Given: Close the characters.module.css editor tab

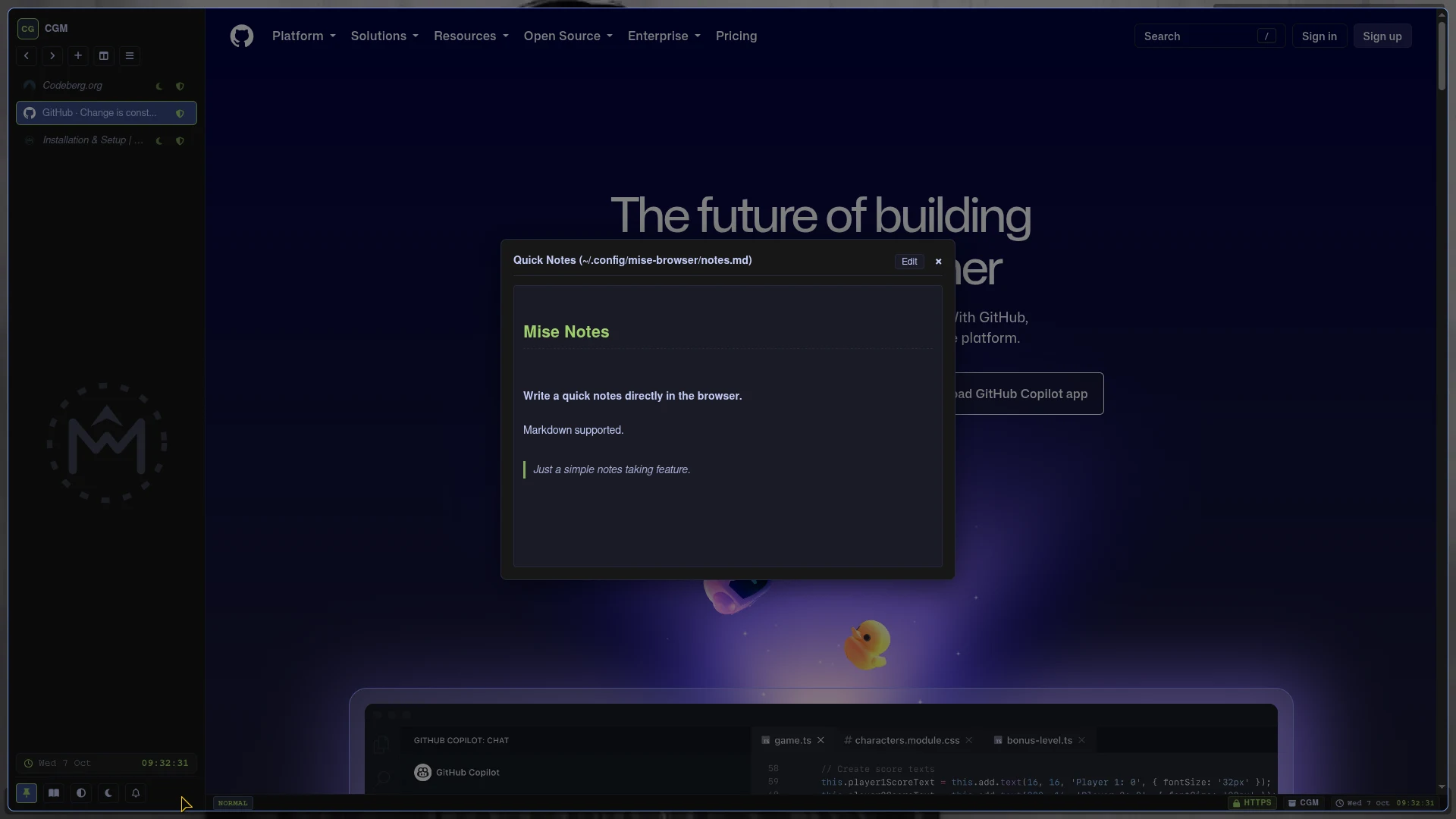Looking at the screenshot, I should (x=969, y=741).
